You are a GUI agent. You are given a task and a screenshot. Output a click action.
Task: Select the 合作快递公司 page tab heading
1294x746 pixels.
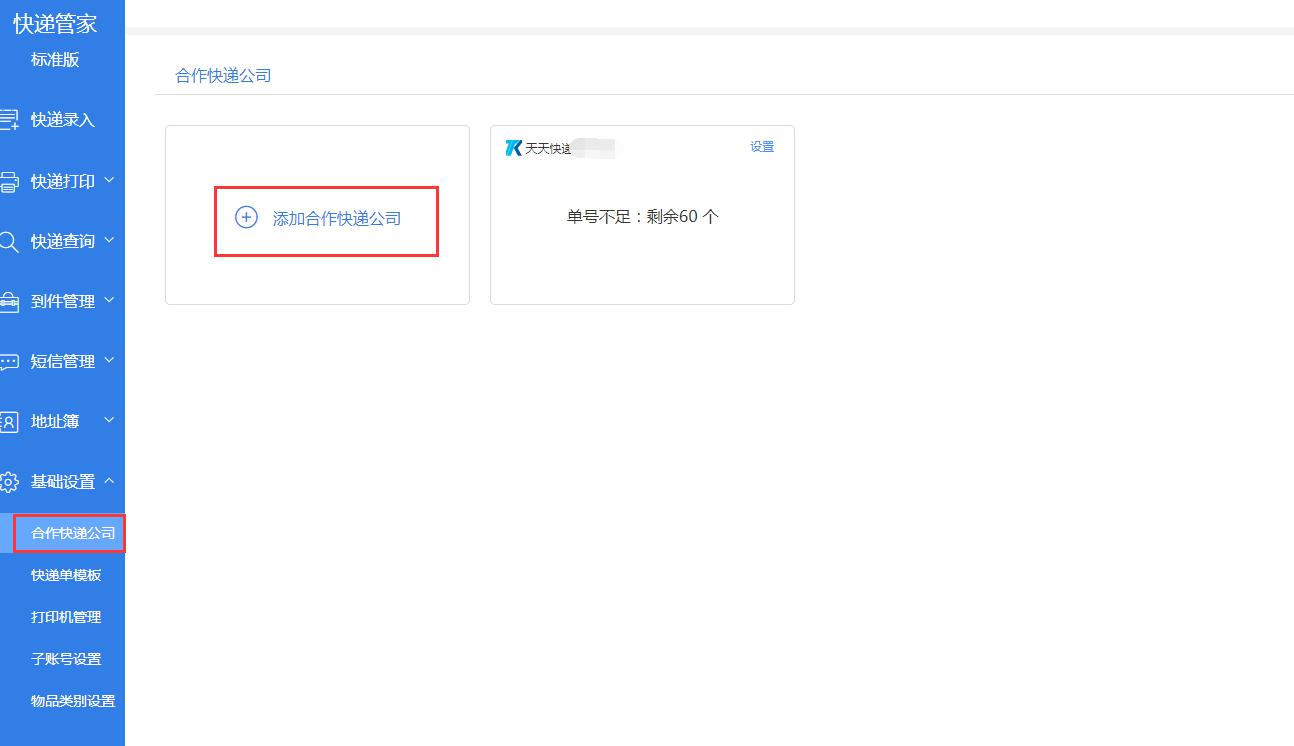click(x=223, y=76)
